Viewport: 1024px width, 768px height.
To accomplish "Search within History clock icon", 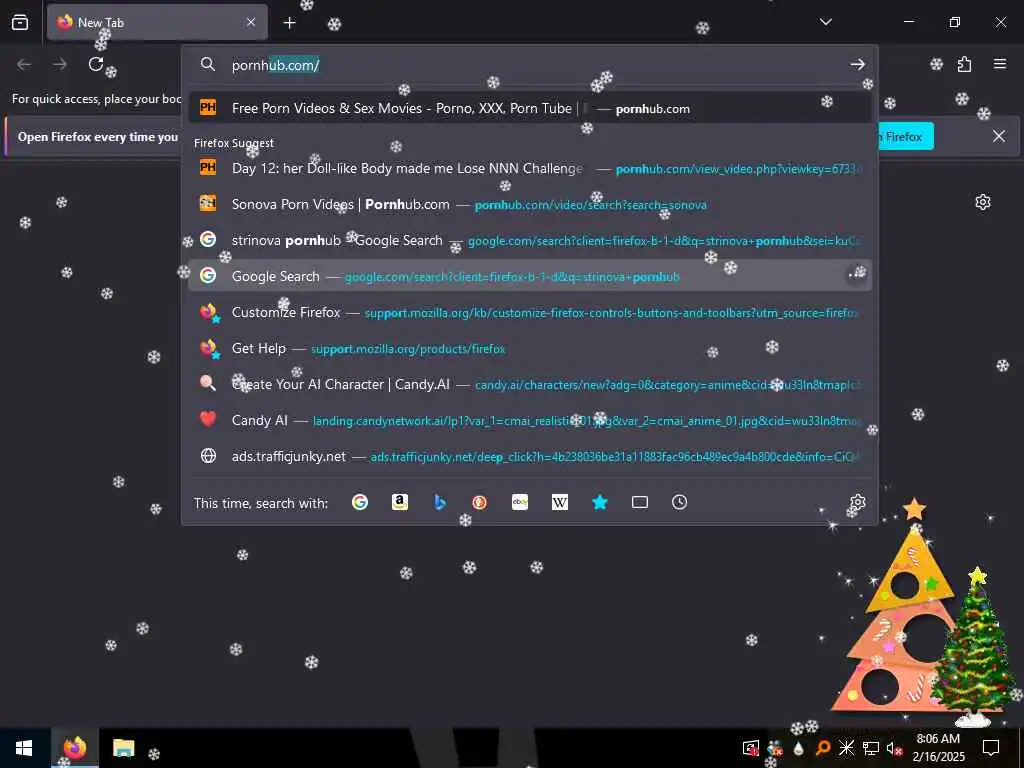I will (680, 502).
